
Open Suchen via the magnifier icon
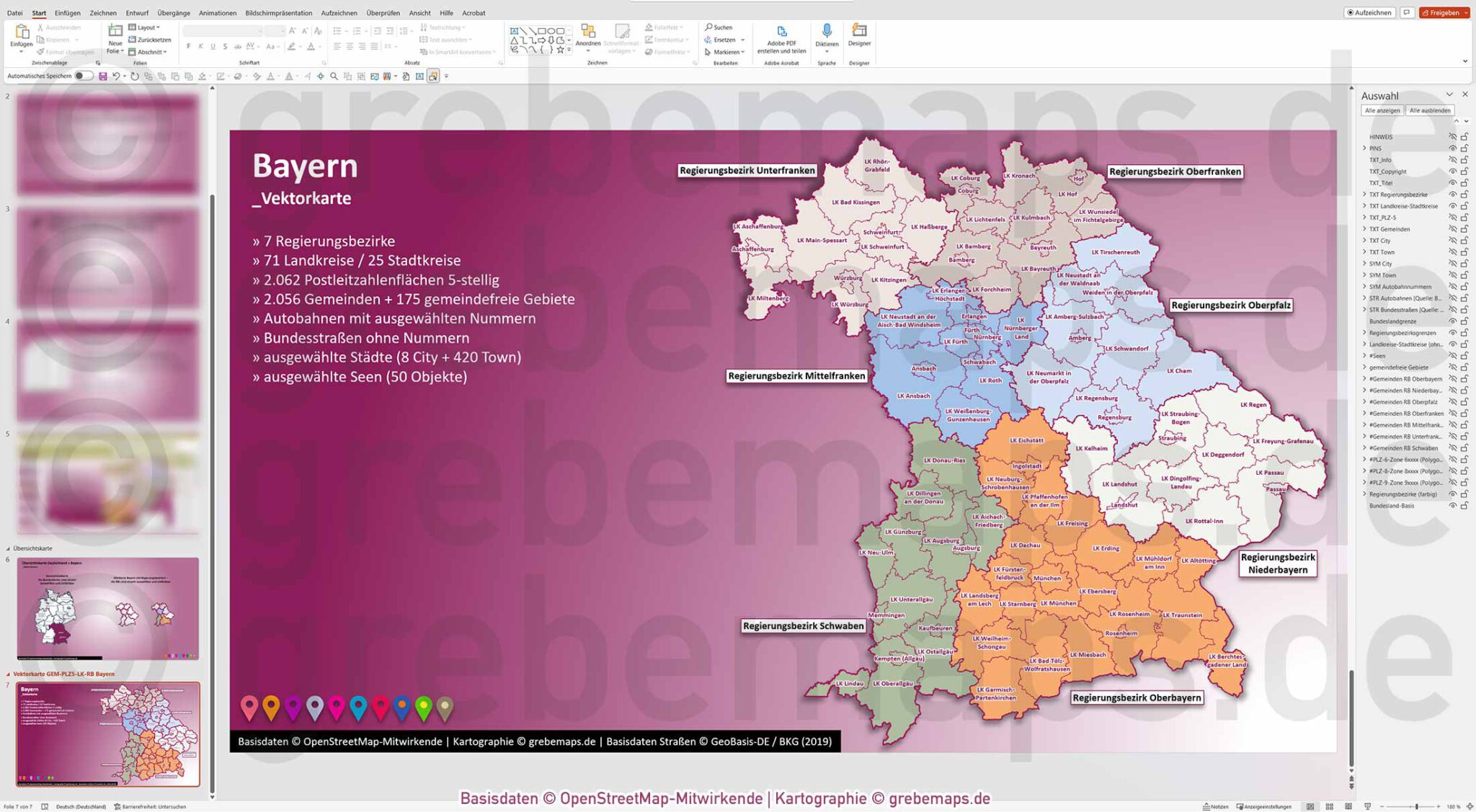(x=709, y=27)
